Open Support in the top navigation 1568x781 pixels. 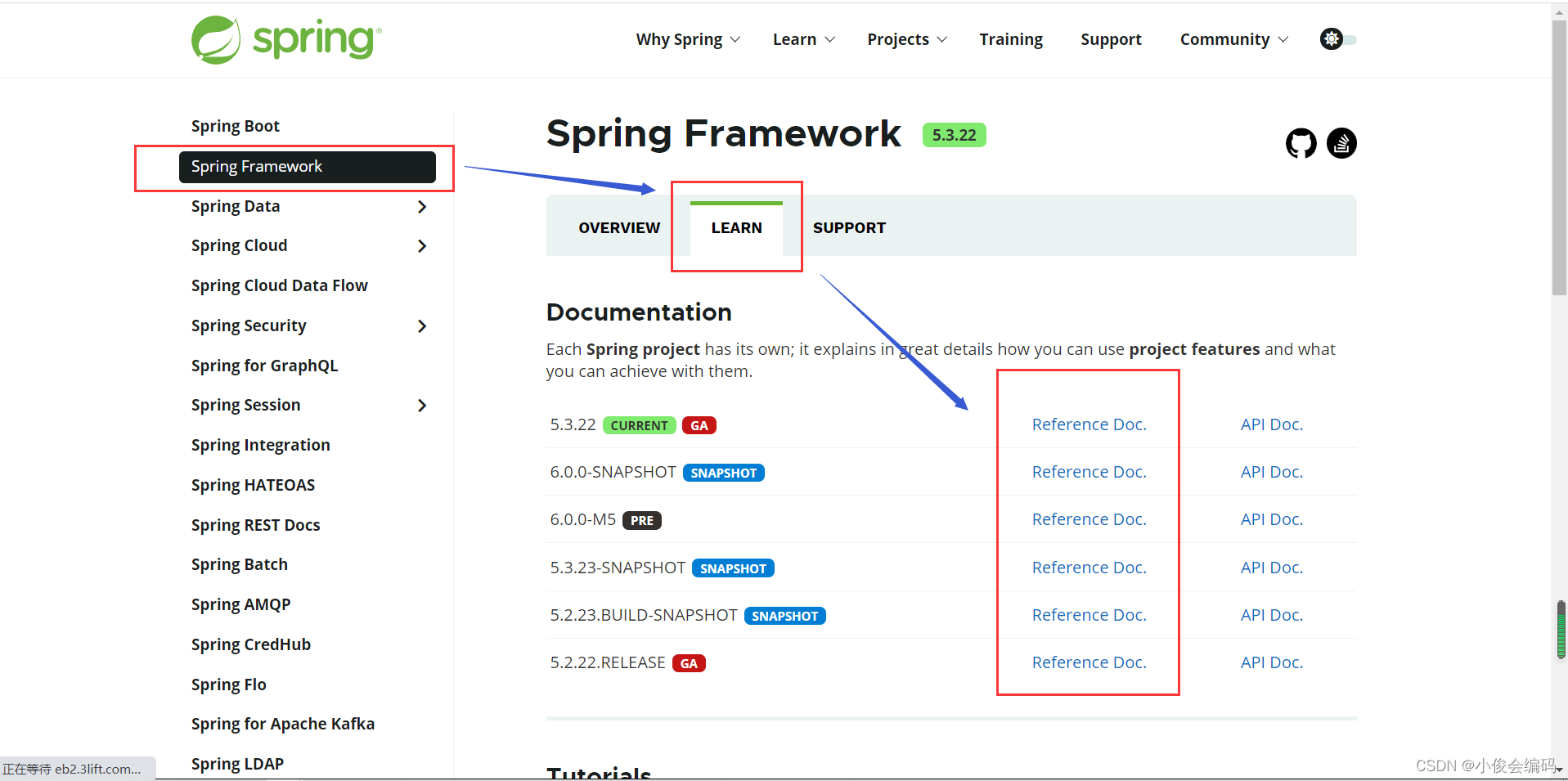[1111, 39]
